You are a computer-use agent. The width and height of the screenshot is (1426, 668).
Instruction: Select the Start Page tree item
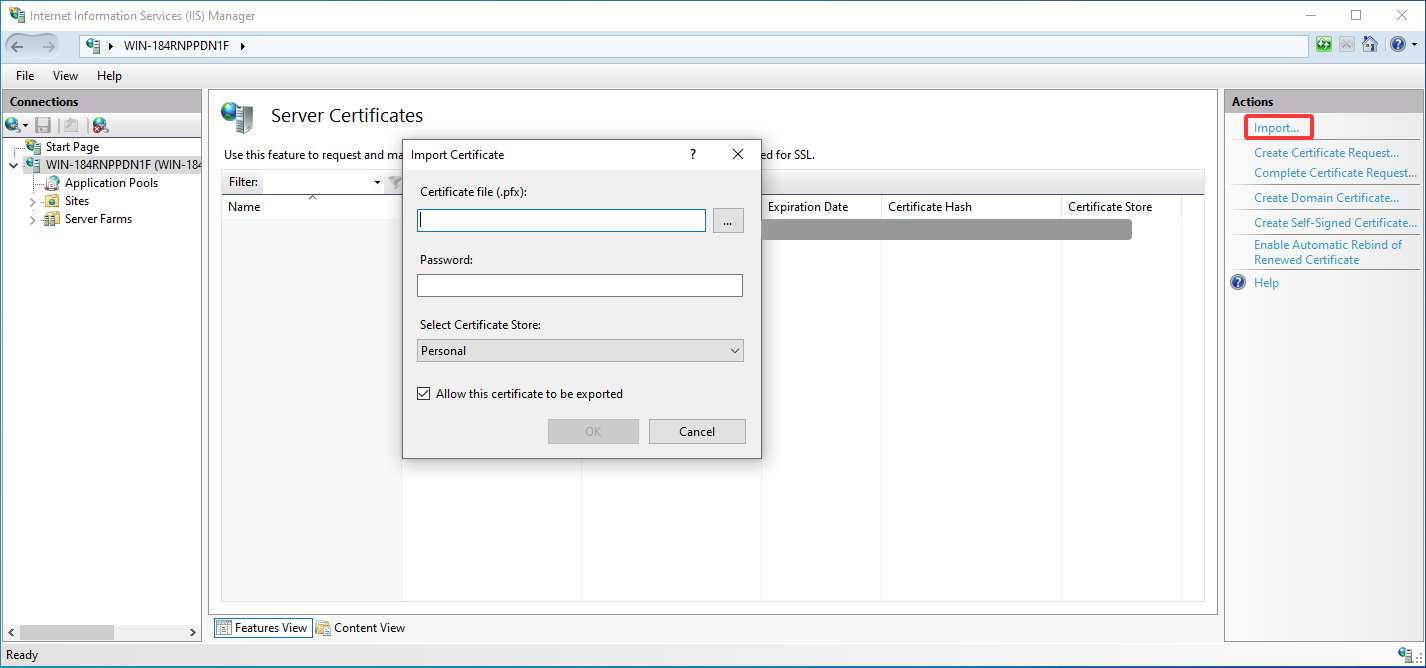point(72,147)
